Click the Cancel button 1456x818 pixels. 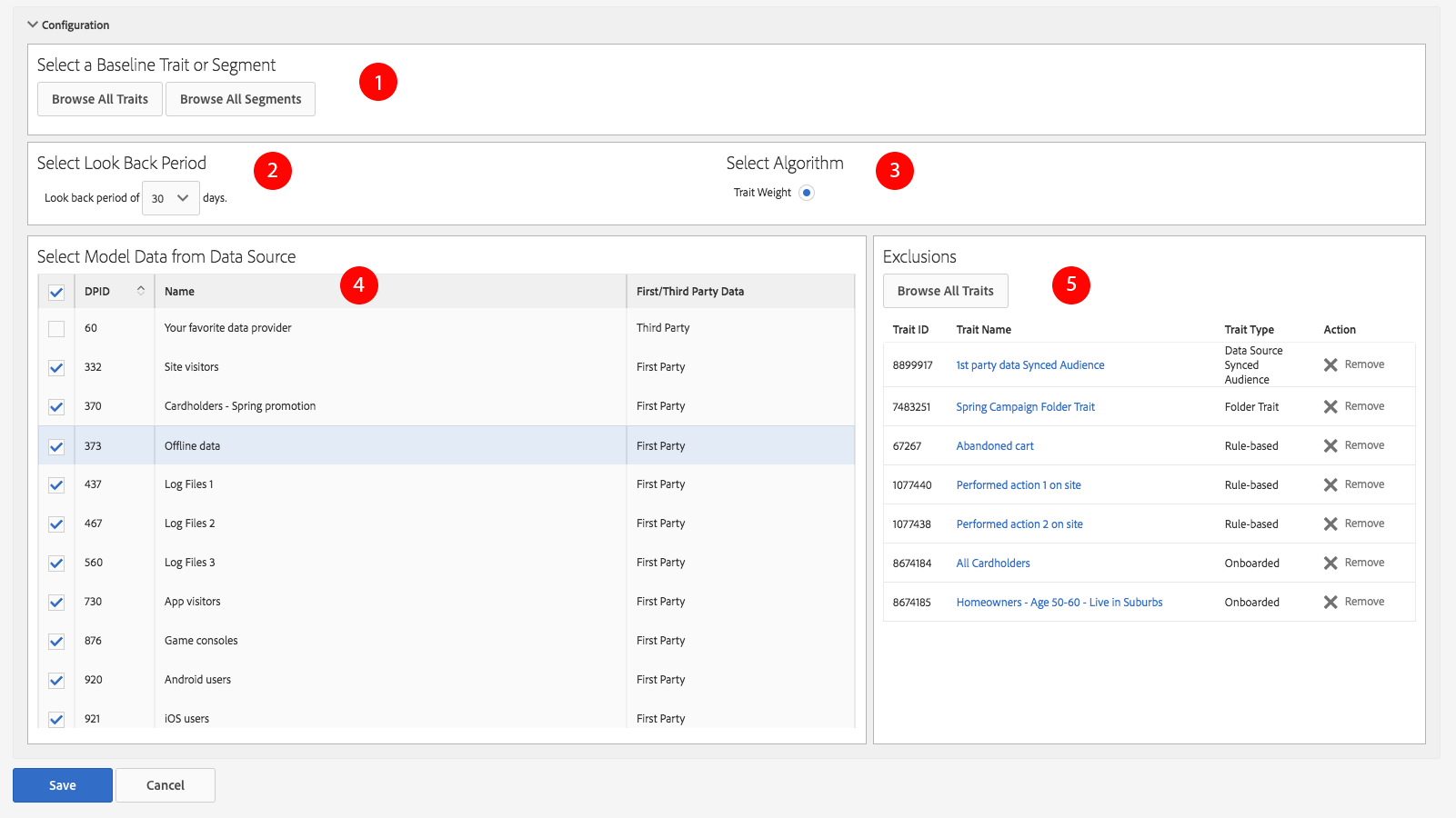(166, 785)
